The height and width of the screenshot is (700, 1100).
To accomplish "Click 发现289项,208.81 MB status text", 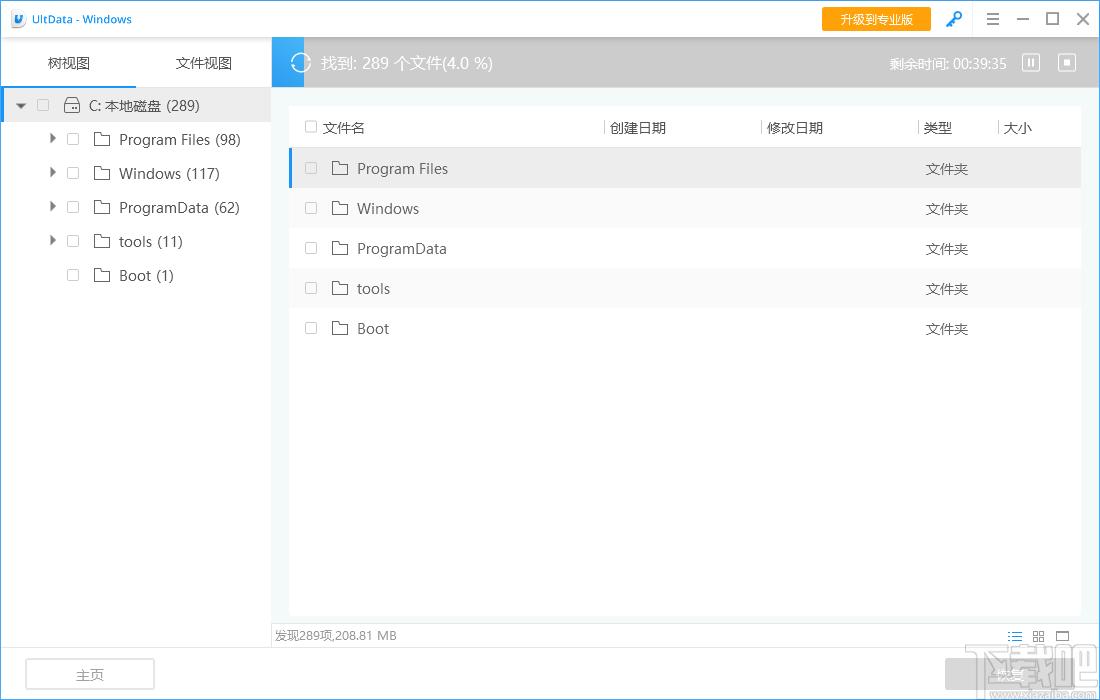I will 335,635.
